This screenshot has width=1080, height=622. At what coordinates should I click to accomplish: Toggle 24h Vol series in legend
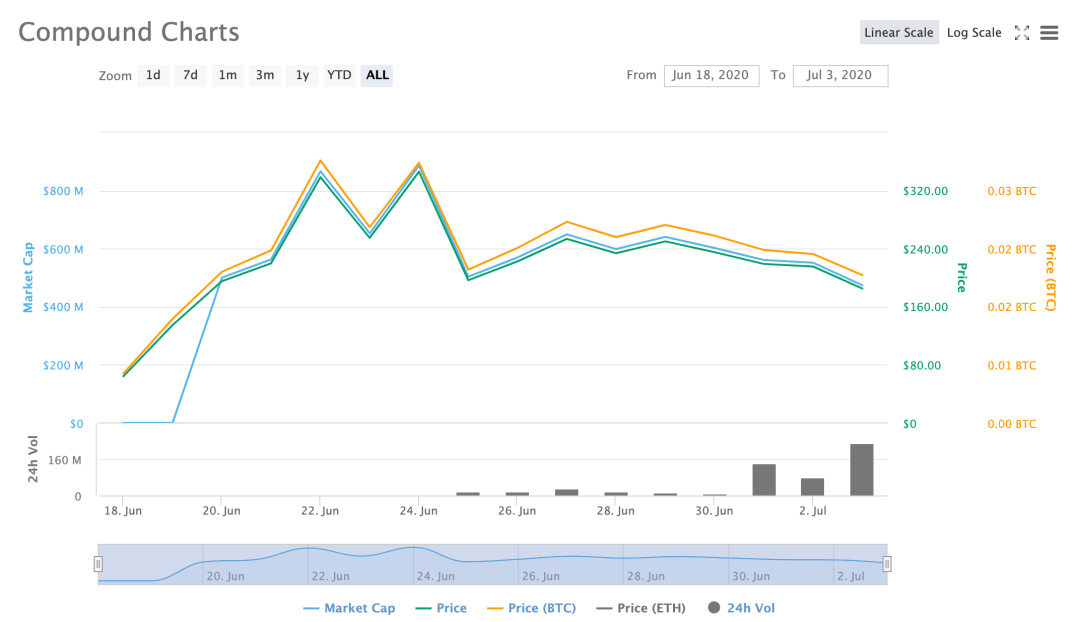(741, 608)
